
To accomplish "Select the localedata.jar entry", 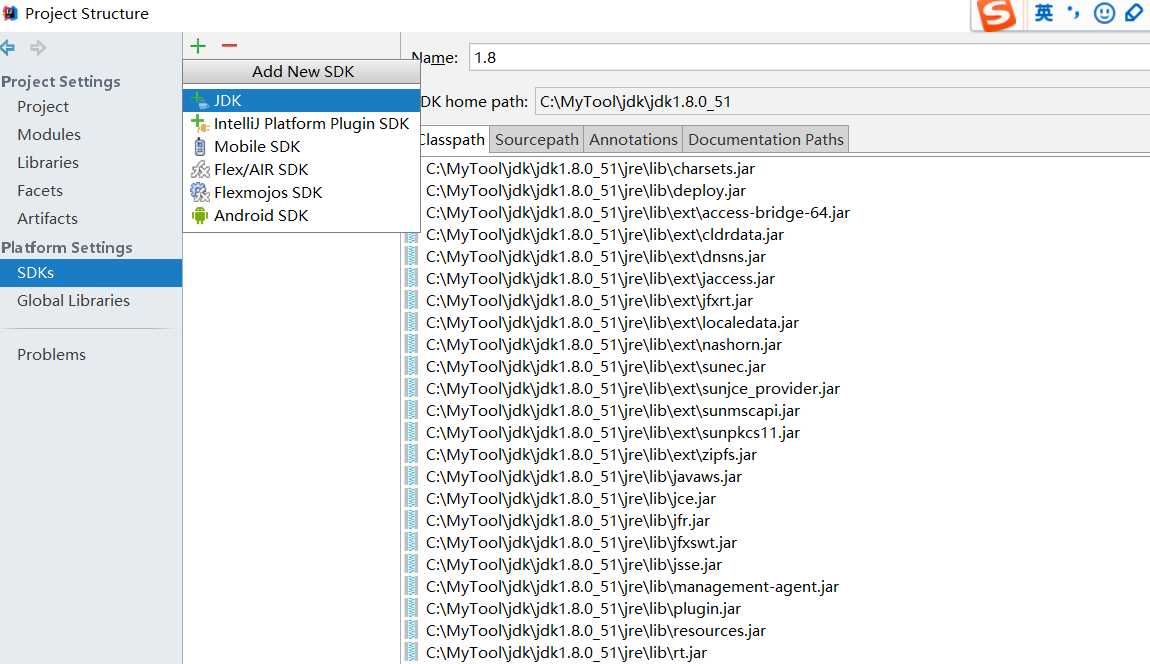I will 612,323.
